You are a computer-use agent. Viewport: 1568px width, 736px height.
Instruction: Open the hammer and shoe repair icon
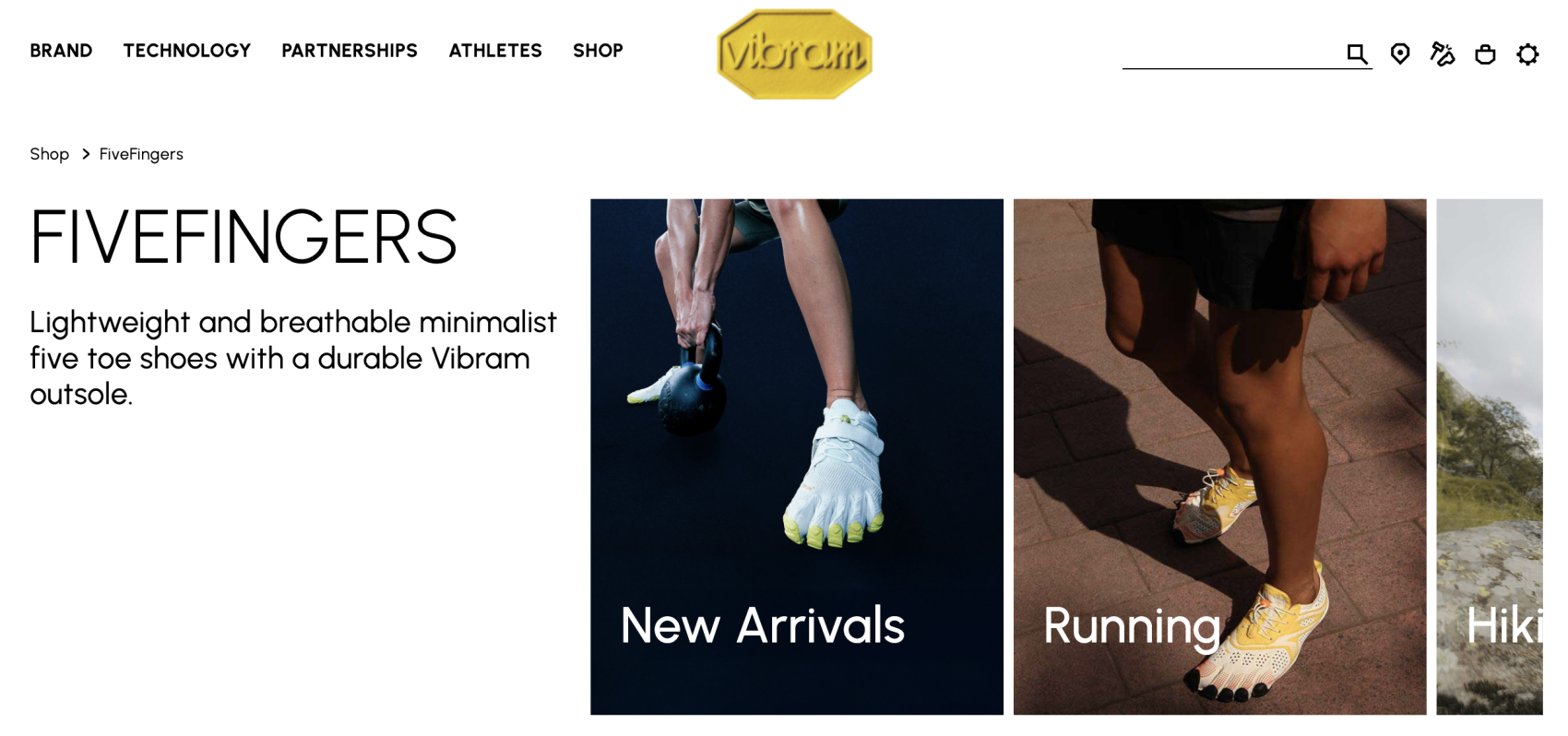click(1442, 53)
